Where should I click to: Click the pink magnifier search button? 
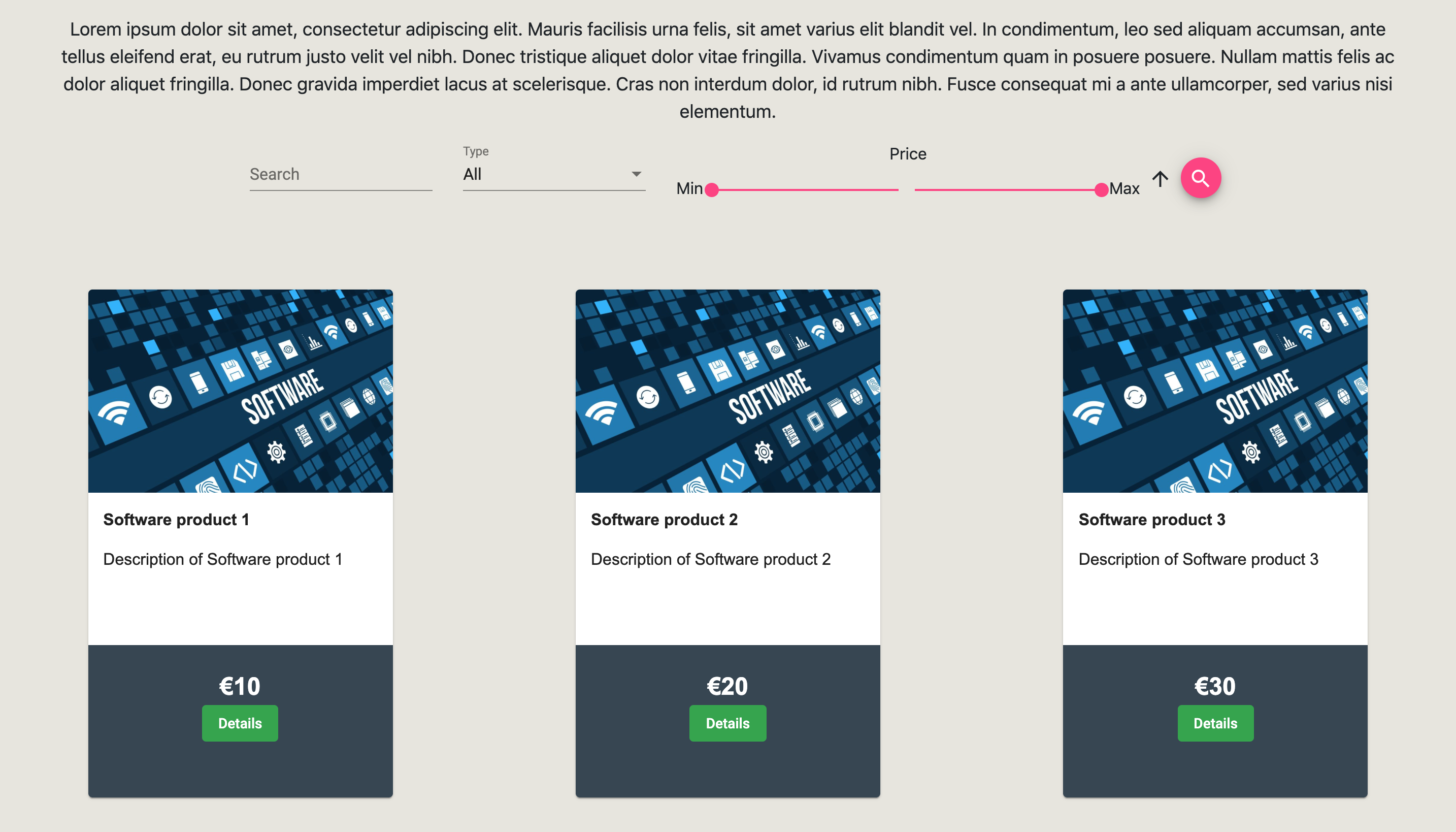(x=1200, y=178)
